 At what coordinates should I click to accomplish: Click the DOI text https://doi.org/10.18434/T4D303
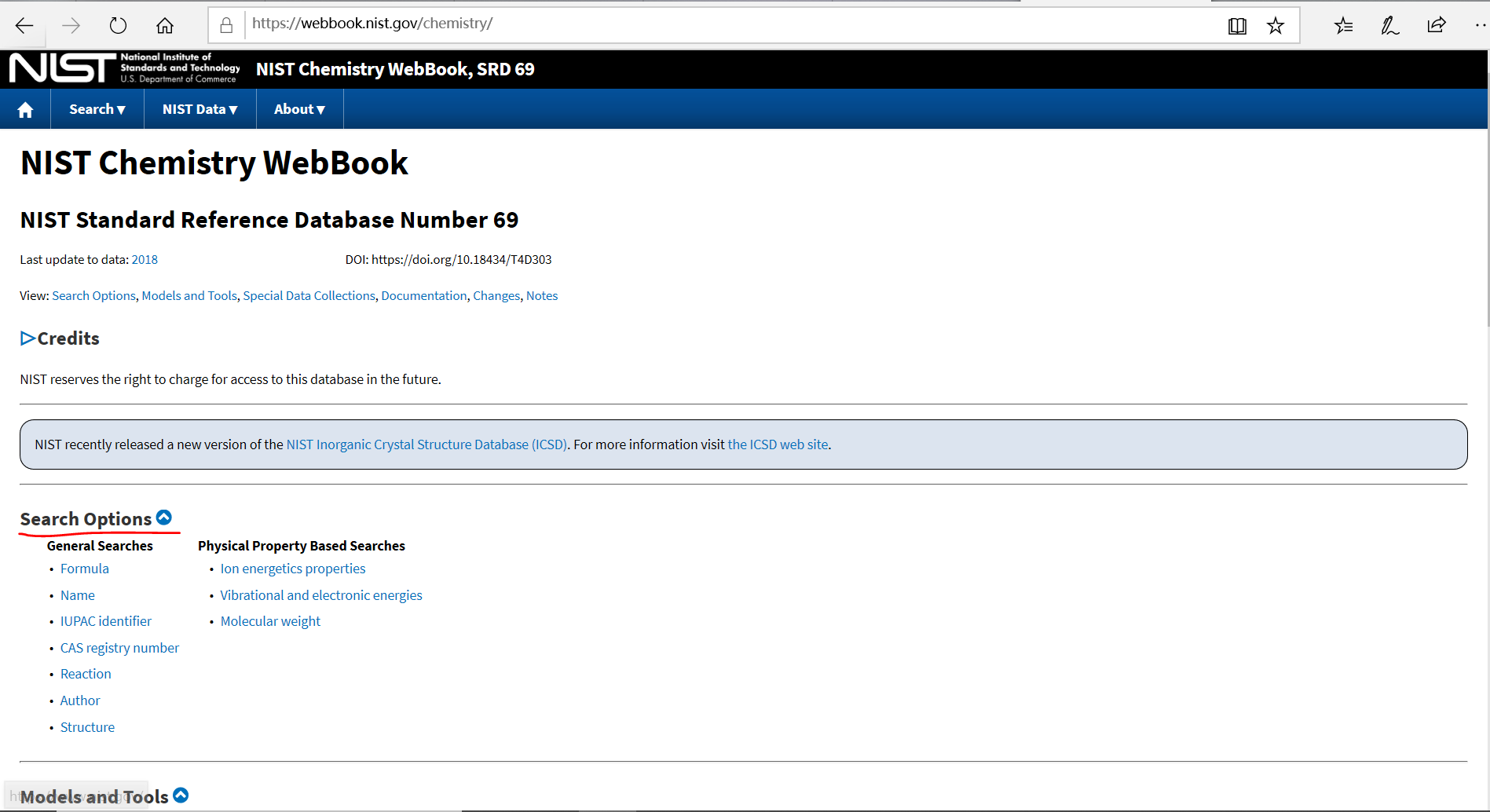[461, 260]
